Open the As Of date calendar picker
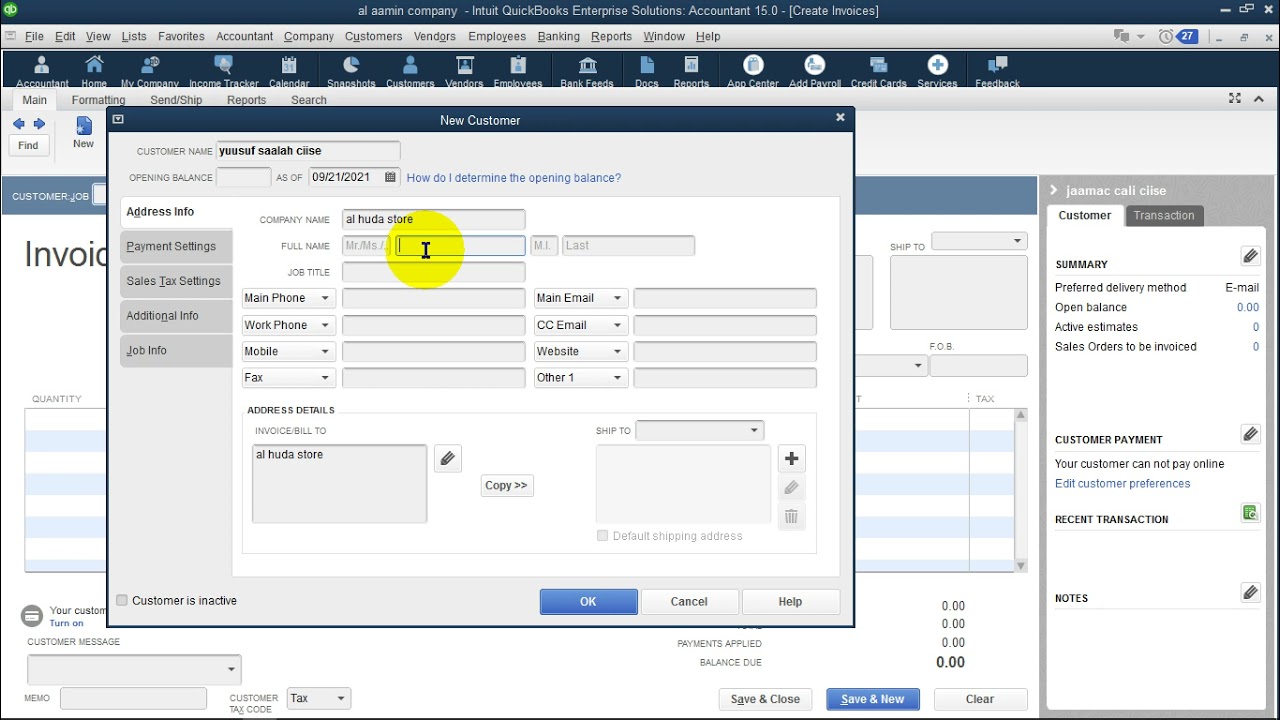 click(390, 177)
